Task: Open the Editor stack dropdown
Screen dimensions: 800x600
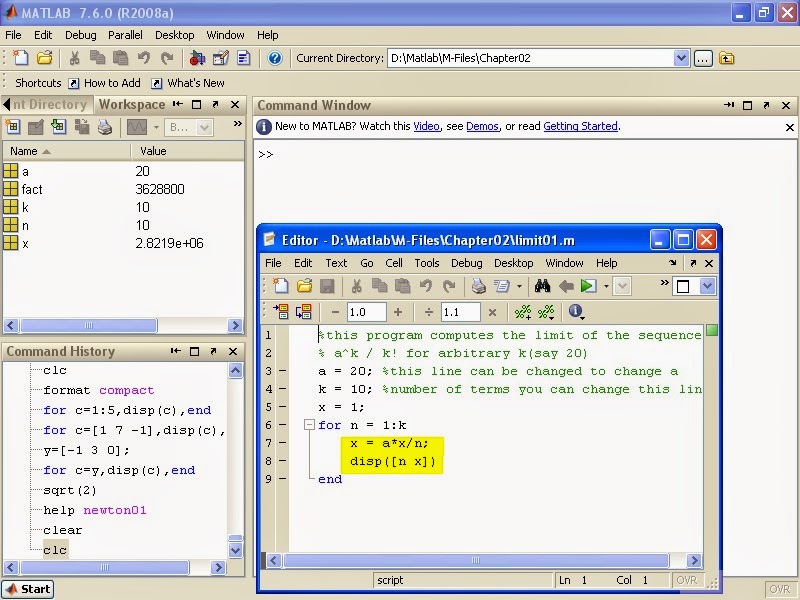Action: click(622, 286)
